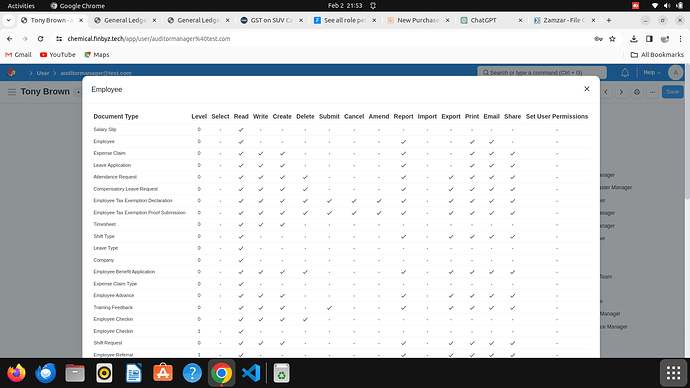Image resolution: width=690 pixels, height=388 pixels.
Task: Show applications grid in dock
Action: pyautogui.click(x=673, y=373)
